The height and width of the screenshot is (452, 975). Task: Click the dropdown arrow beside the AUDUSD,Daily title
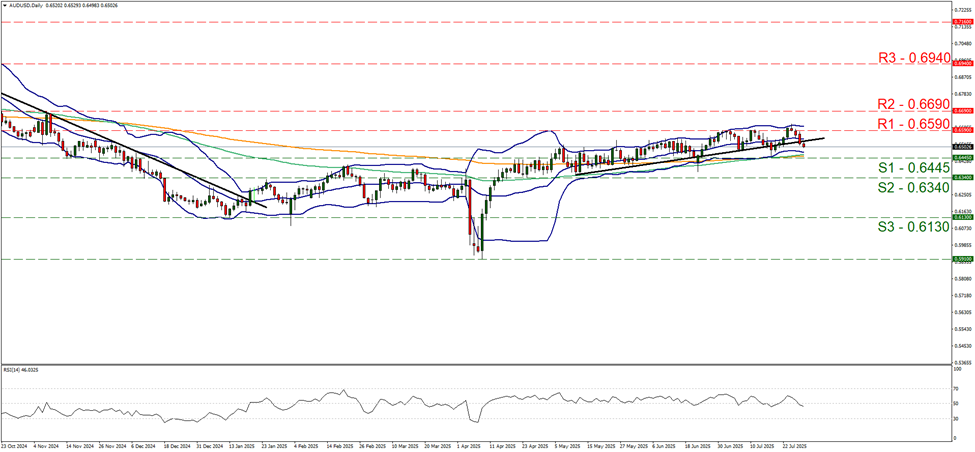[x=5, y=5]
